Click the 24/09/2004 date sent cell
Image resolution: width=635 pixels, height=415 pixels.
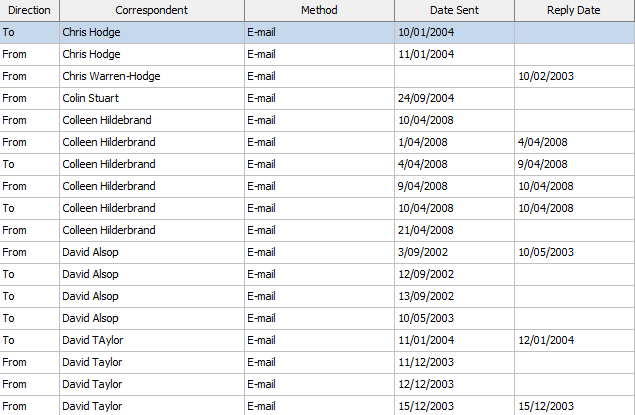pos(427,98)
